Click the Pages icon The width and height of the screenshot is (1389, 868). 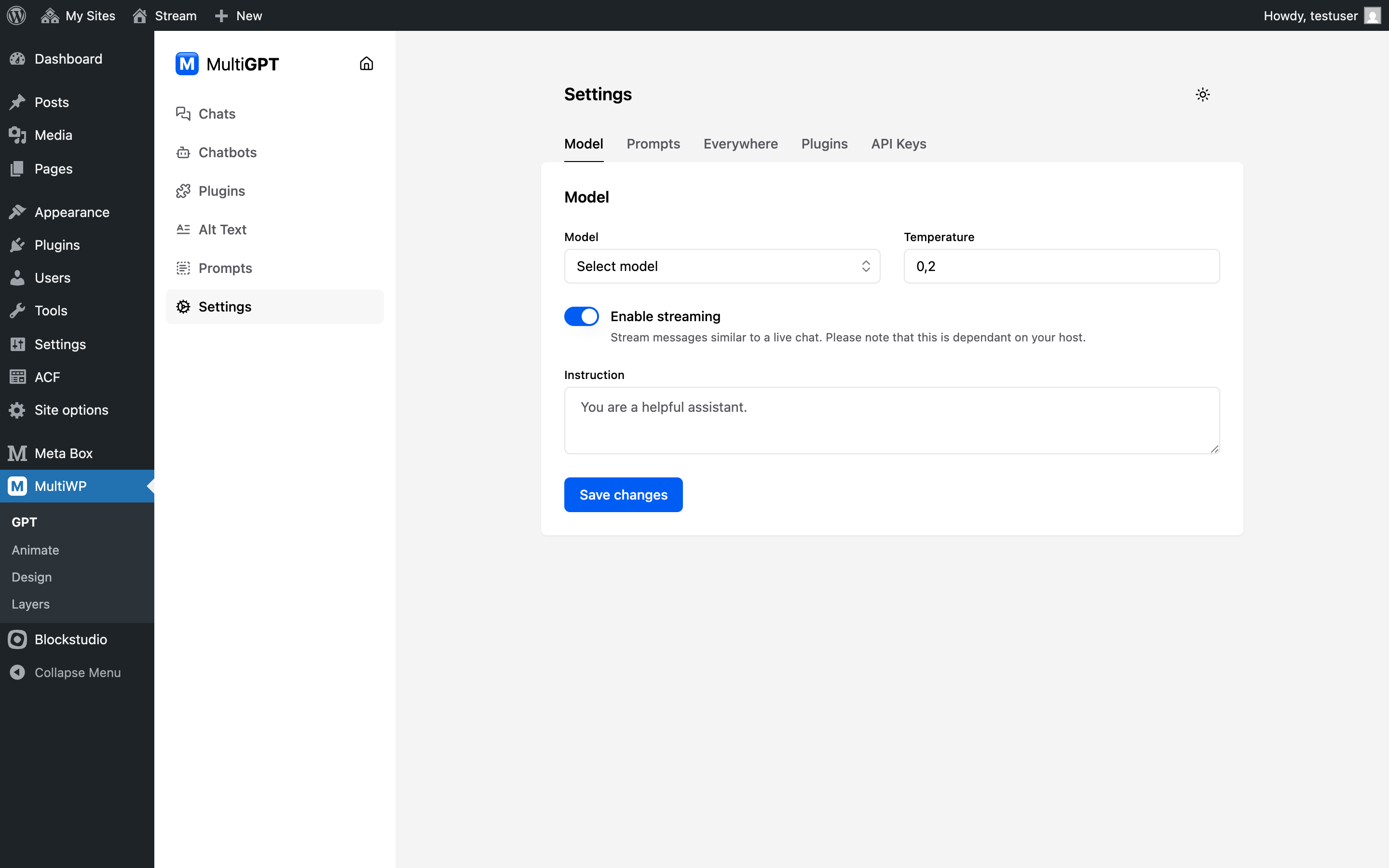(x=17, y=169)
